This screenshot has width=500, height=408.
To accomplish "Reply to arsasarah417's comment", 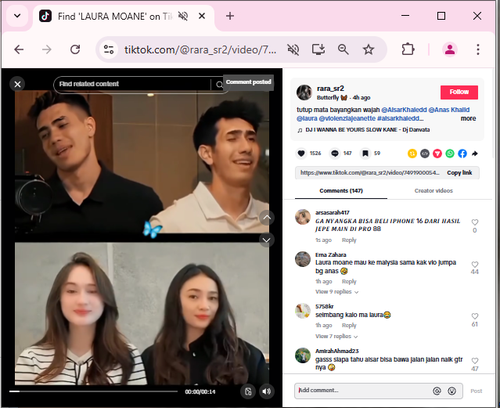I will click(349, 240).
